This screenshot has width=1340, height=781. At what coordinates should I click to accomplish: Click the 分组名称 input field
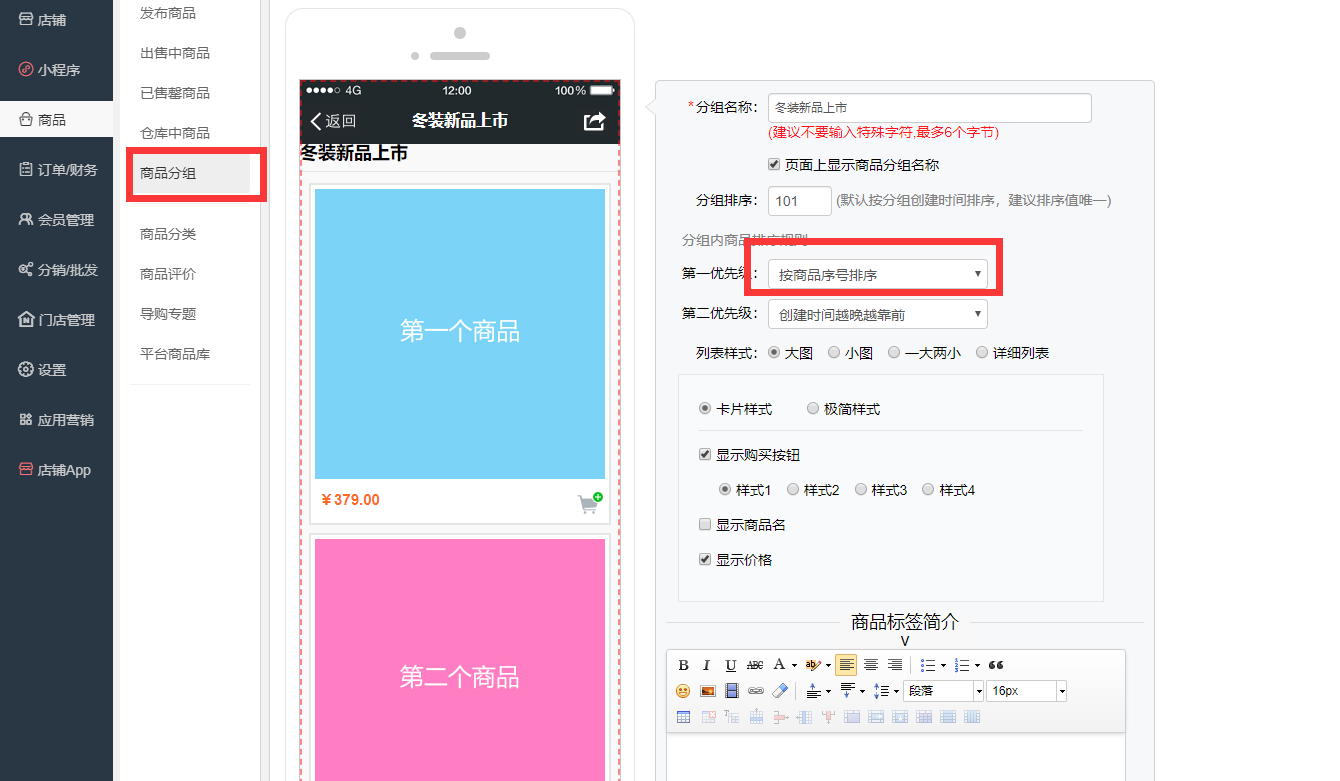pos(929,107)
